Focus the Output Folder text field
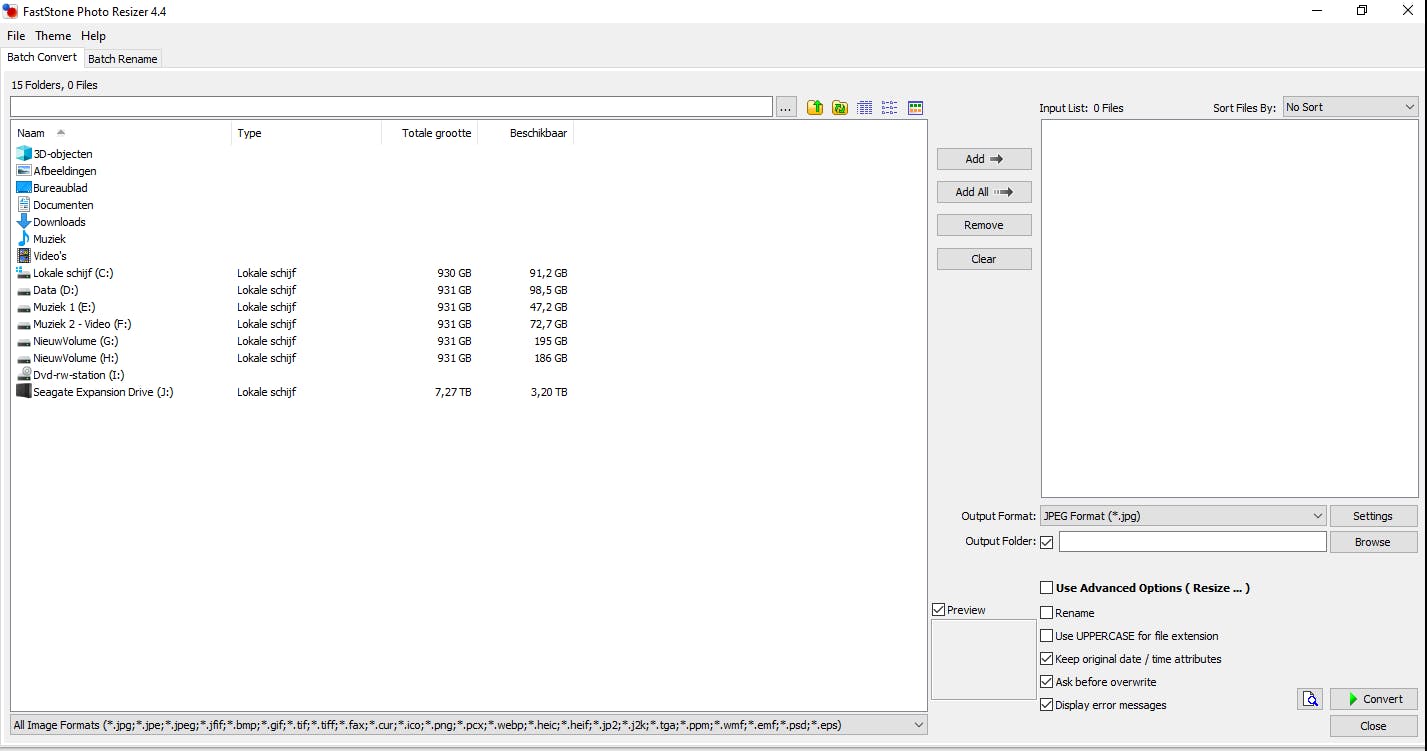Image resolution: width=1427 pixels, height=751 pixels. (x=1193, y=542)
